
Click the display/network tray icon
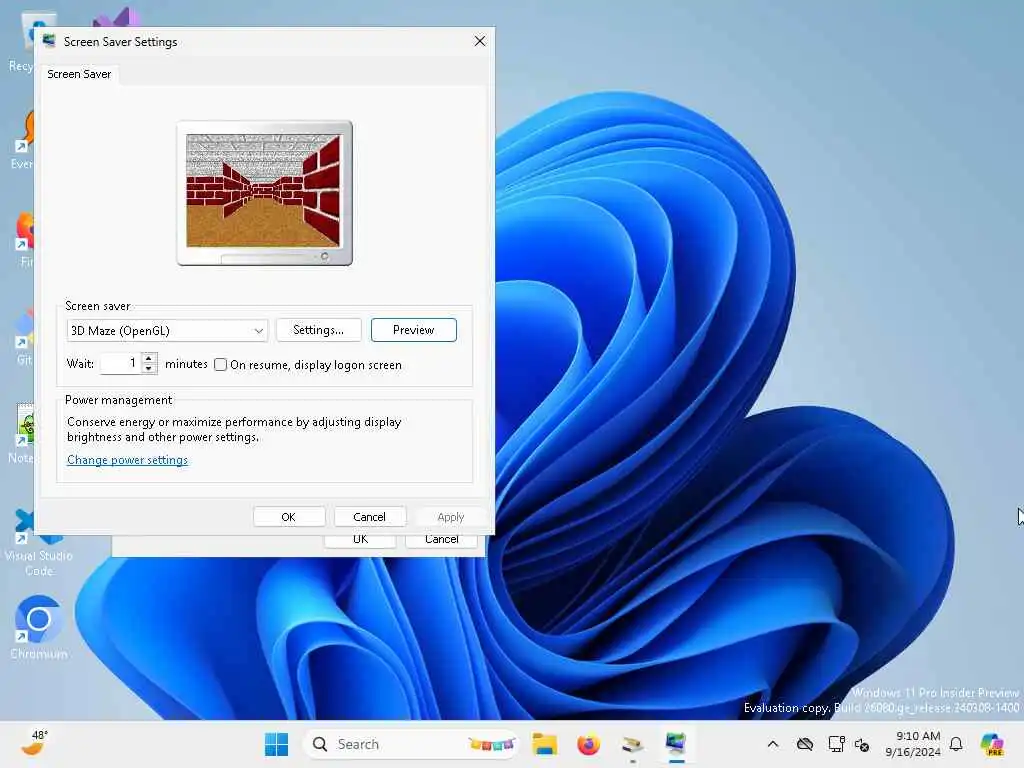(x=836, y=744)
